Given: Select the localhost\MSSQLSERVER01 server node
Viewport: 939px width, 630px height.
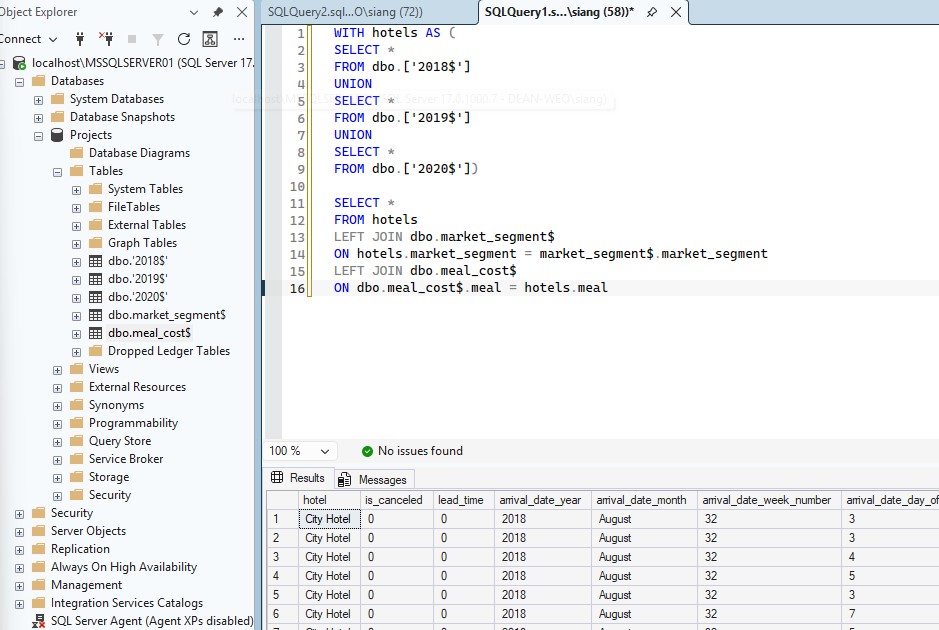Looking at the screenshot, I should 143,63.
